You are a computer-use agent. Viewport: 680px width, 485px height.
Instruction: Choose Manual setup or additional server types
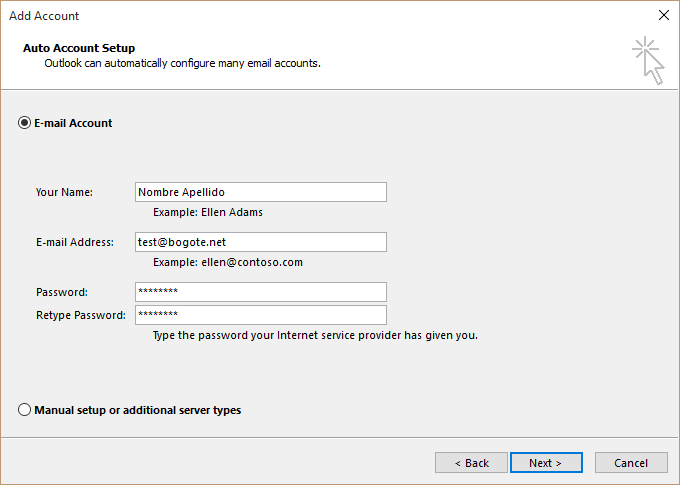(25, 410)
